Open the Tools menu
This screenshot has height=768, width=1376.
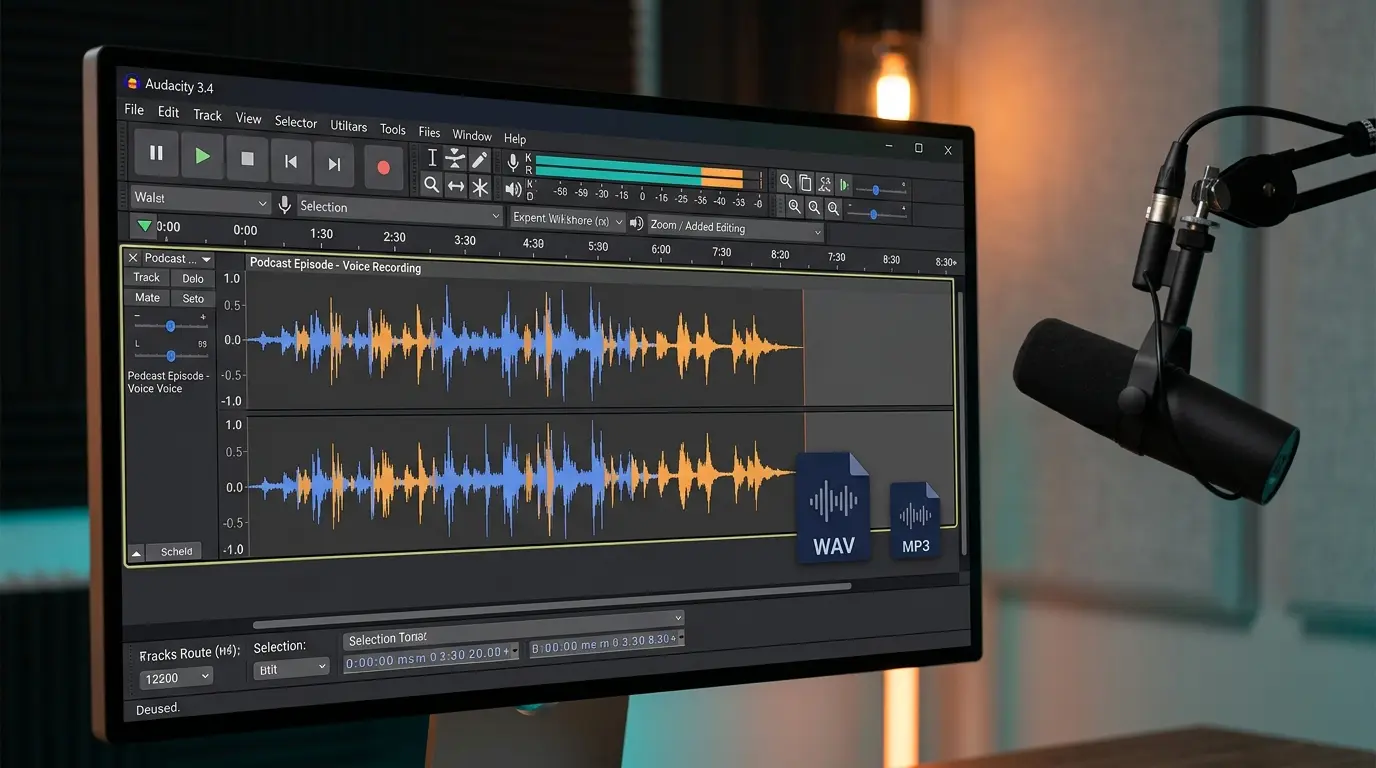393,129
